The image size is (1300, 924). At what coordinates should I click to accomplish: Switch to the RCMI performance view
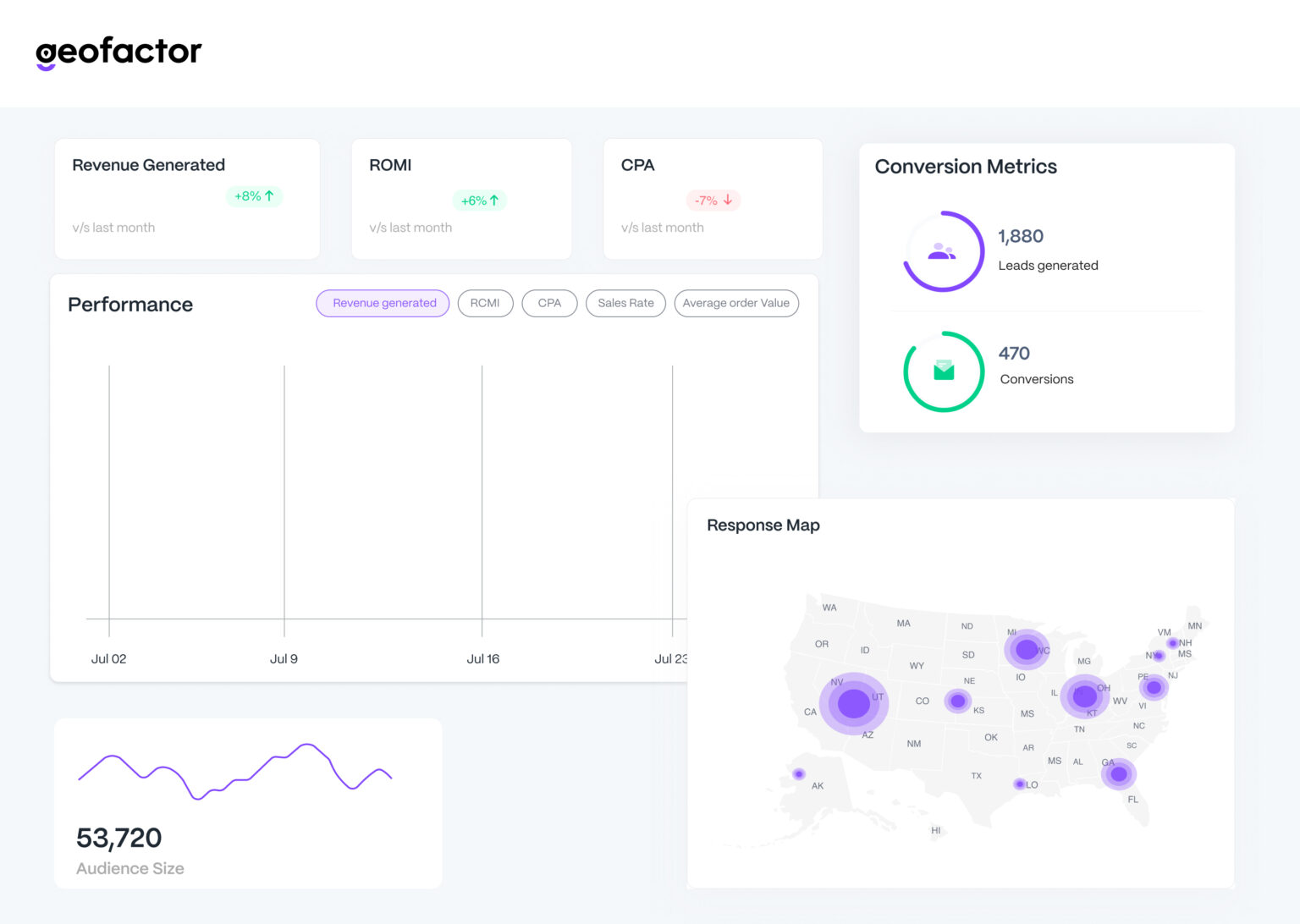pyautogui.click(x=485, y=303)
